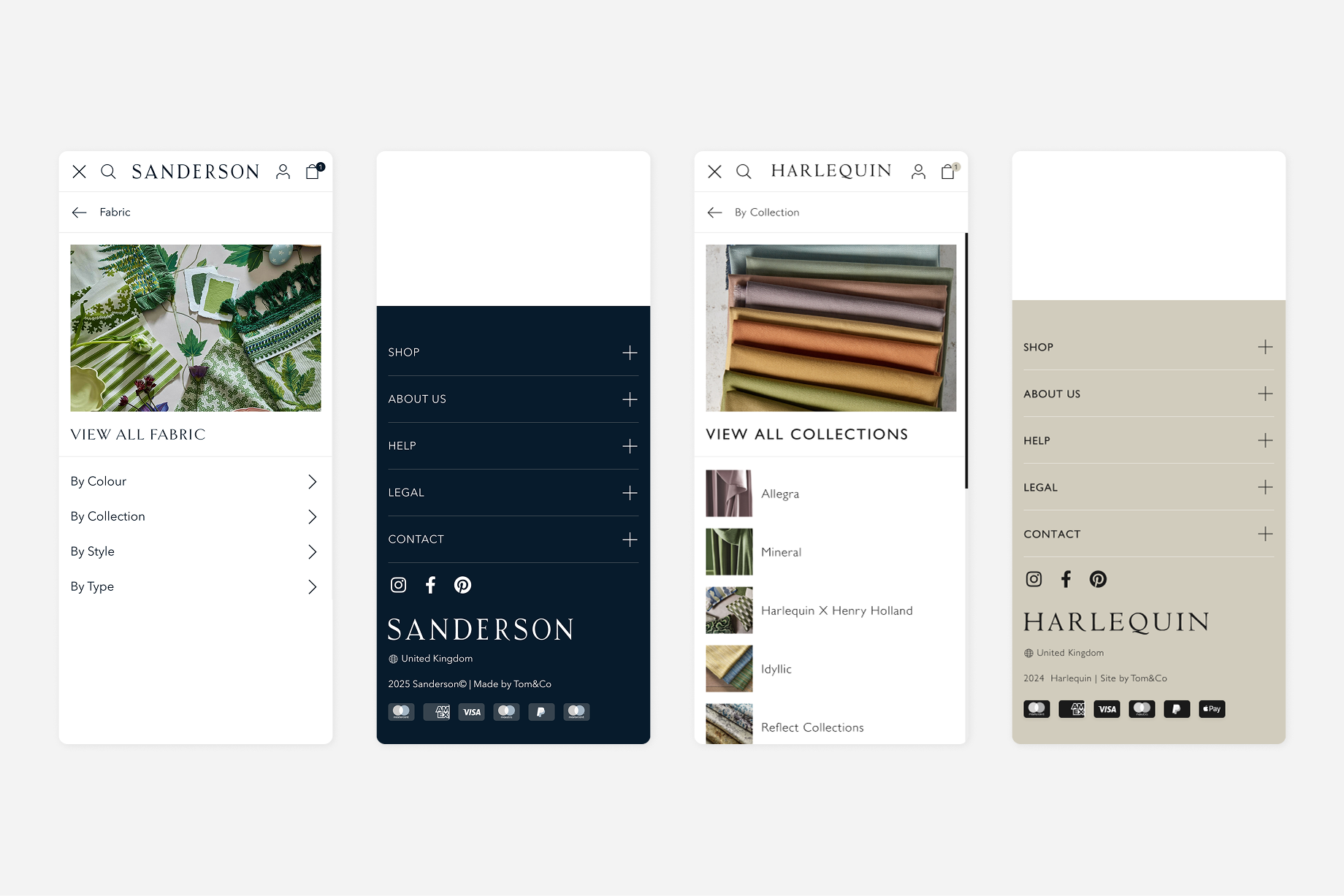
Task: Open Site by Tom&Co credit in Harlequin footer
Action: coord(1134,678)
